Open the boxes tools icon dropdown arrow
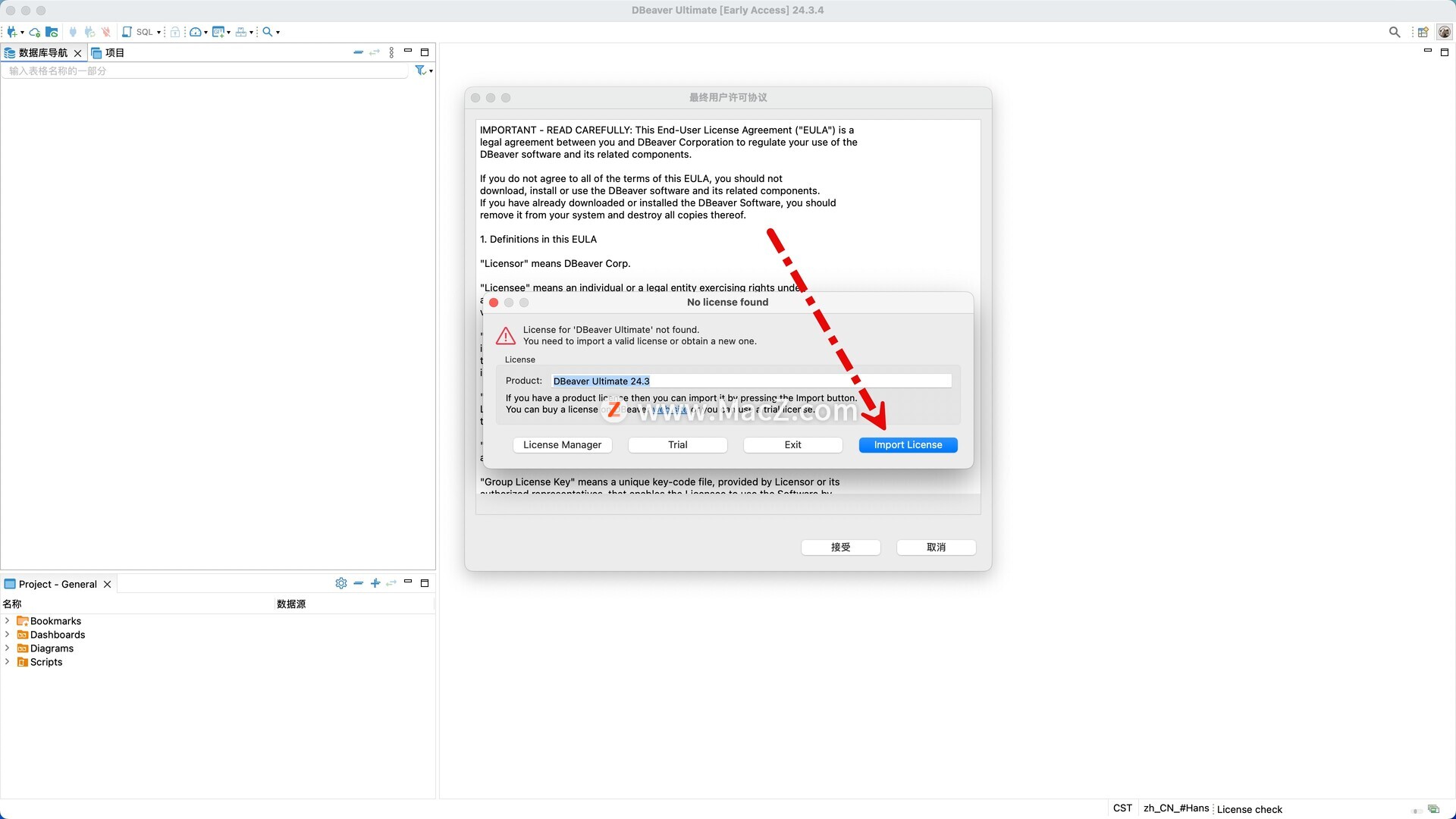The width and height of the screenshot is (1456, 819). 251,33
